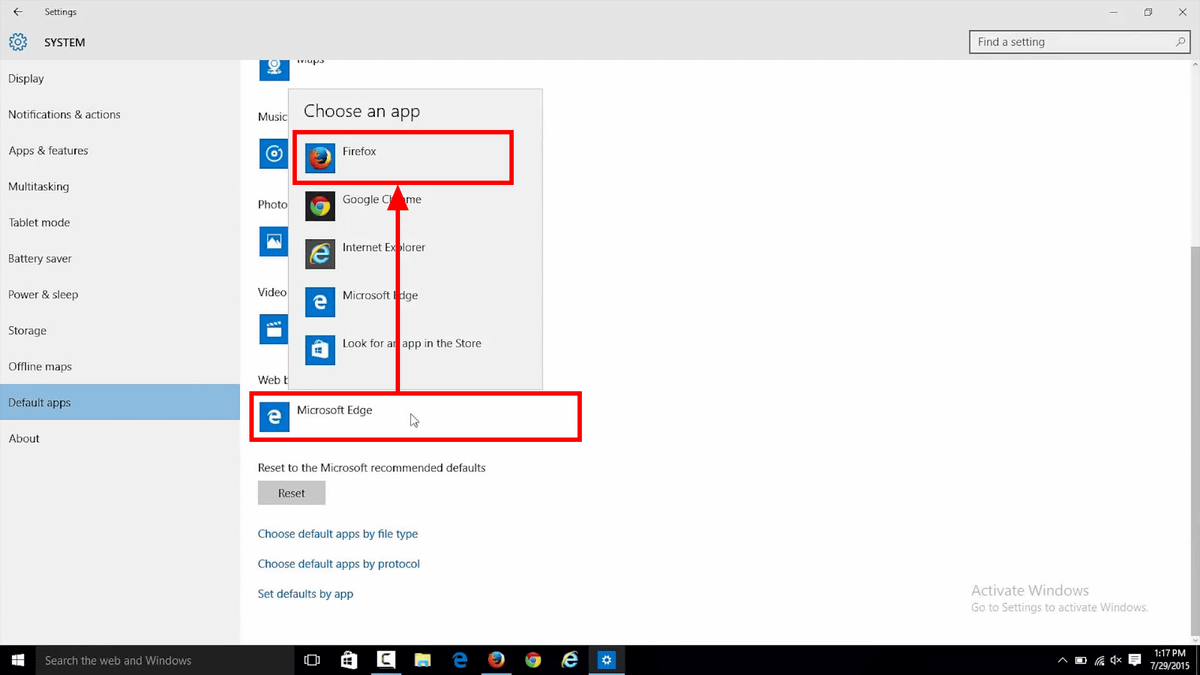Click the Video player default app icon

(273, 329)
